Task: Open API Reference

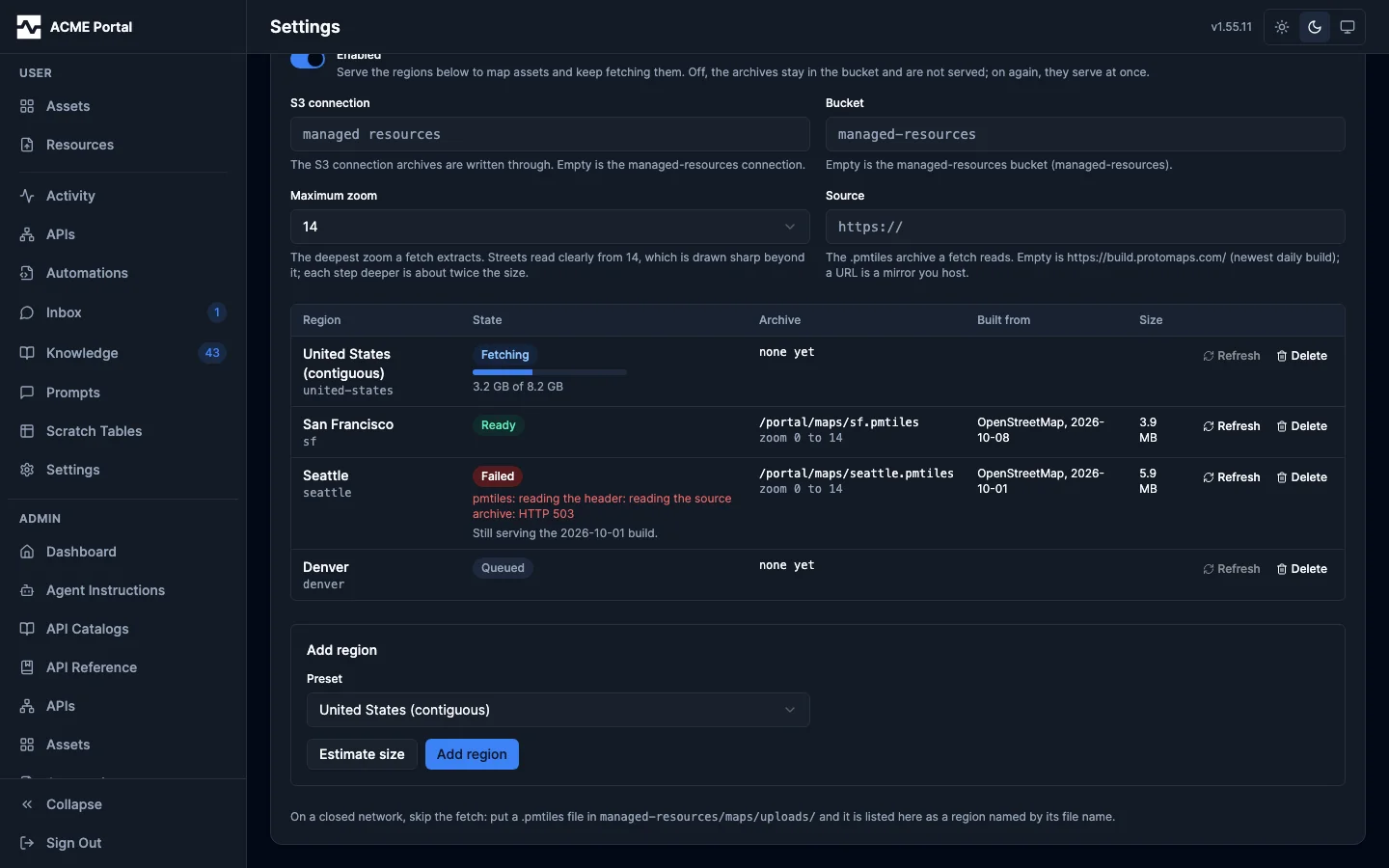Action: 123,667
